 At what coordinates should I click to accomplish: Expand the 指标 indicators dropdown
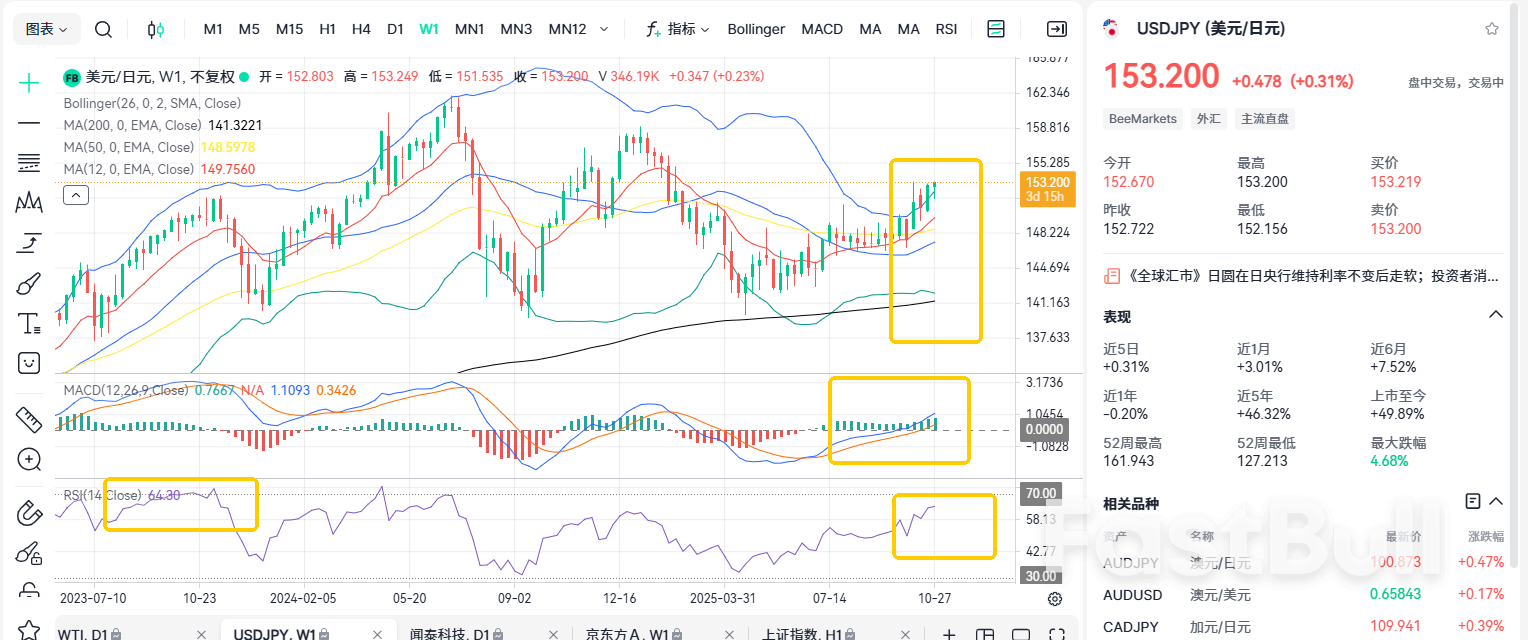(x=679, y=29)
